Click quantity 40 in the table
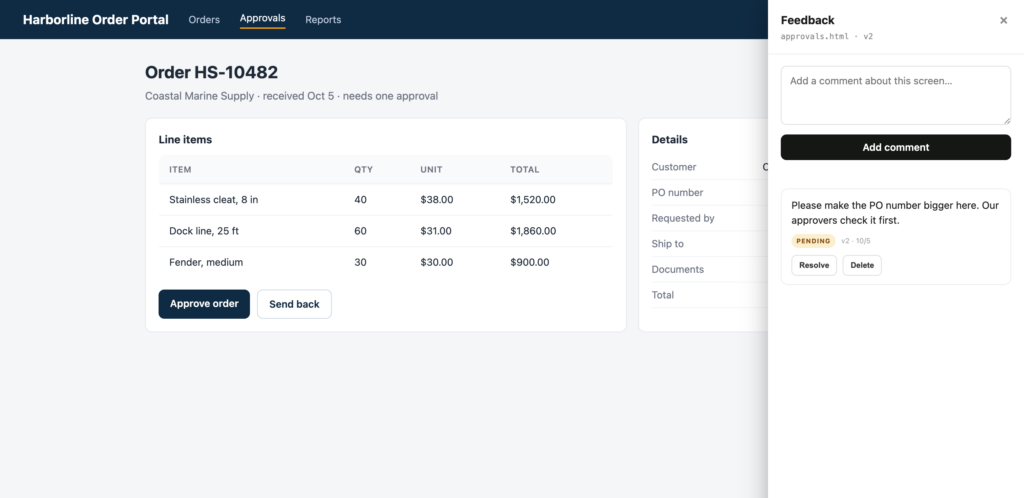This screenshot has height=498, width=1024. pos(360,200)
